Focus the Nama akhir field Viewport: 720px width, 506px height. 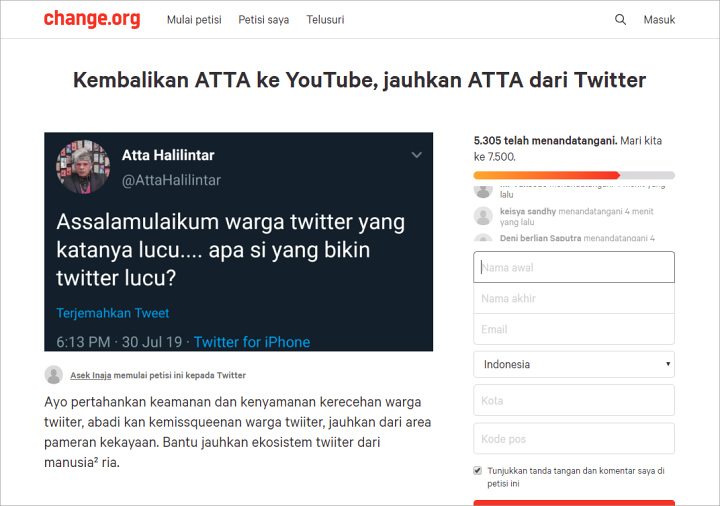(x=574, y=298)
